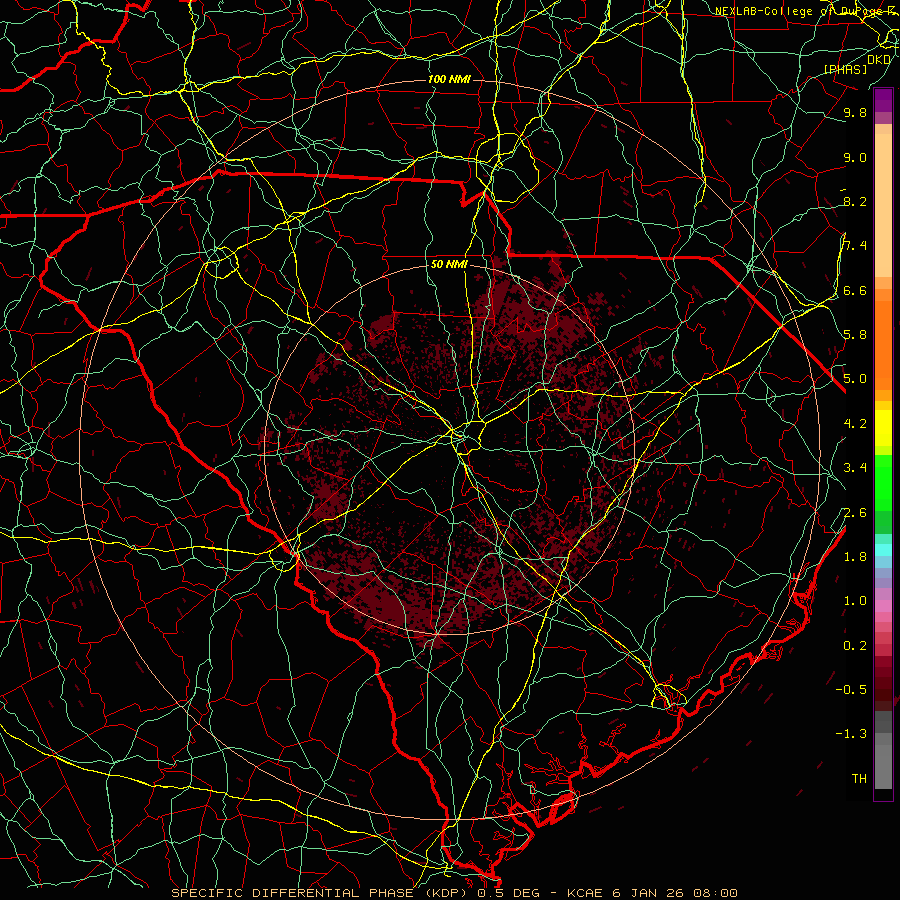Click the 5.0 value on the scale
This screenshot has width=900, height=900.
pos(855,379)
